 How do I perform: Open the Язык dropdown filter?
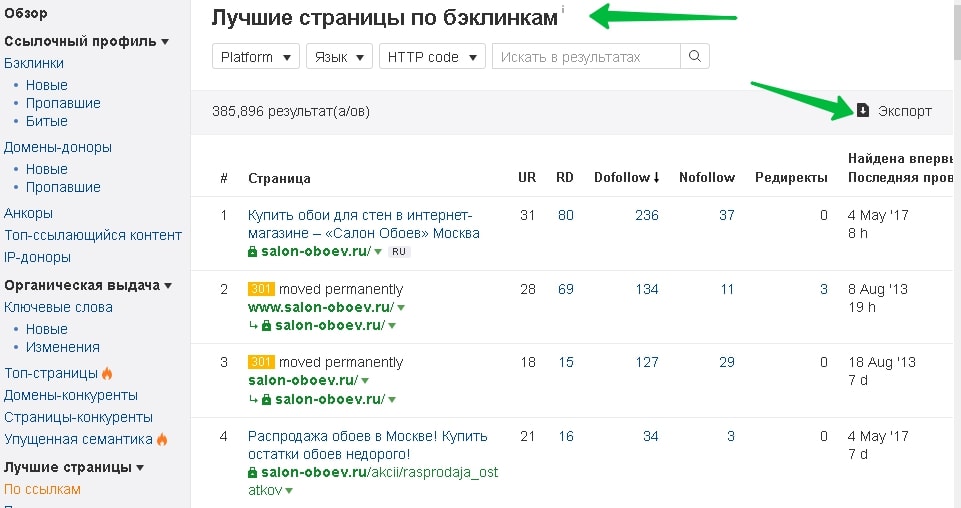click(339, 57)
